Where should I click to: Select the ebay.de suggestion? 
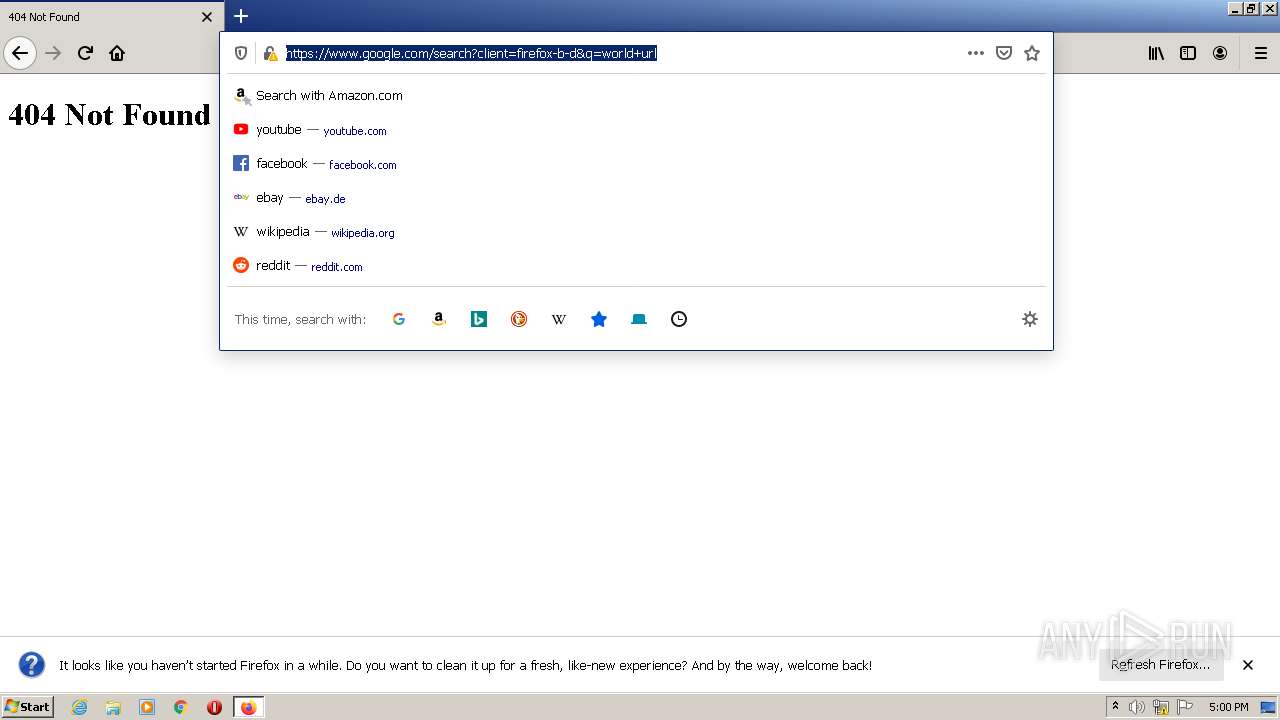tap(636, 198)
